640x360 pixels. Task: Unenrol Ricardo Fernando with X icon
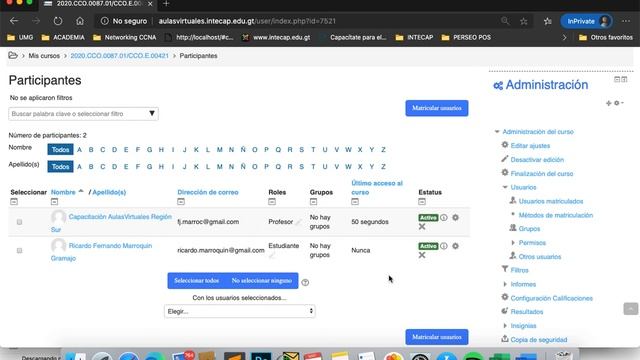(x=422, y=255)
